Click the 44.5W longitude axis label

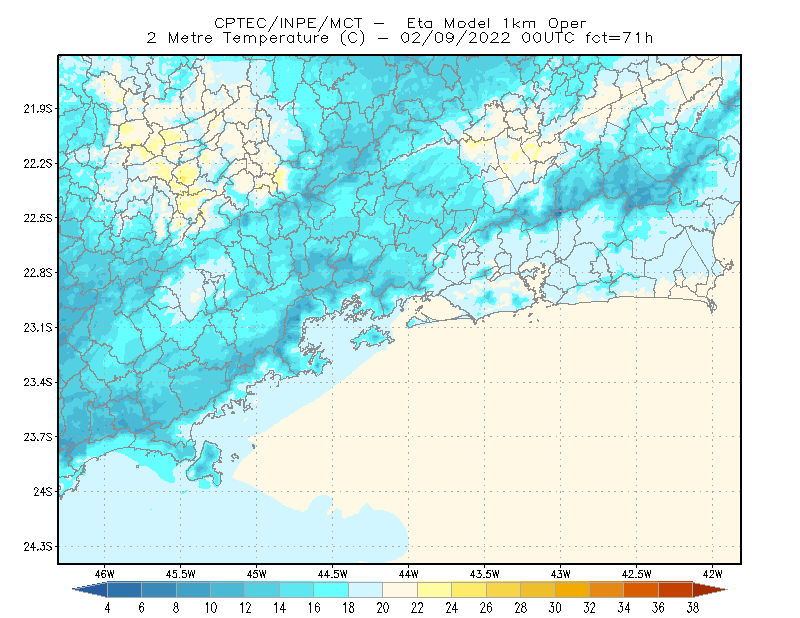[333, 574]
